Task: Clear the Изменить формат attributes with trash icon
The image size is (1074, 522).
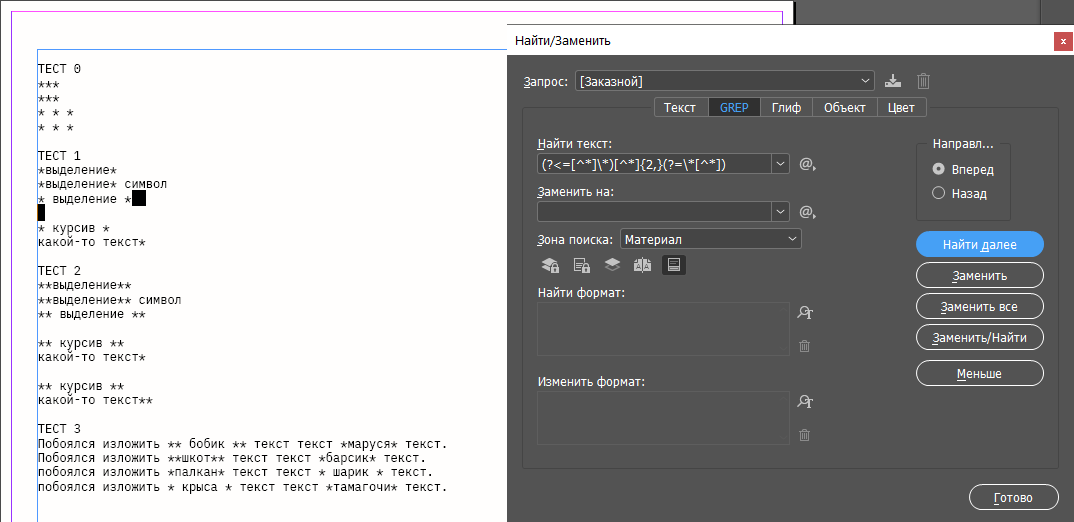Action: [804, 435]
